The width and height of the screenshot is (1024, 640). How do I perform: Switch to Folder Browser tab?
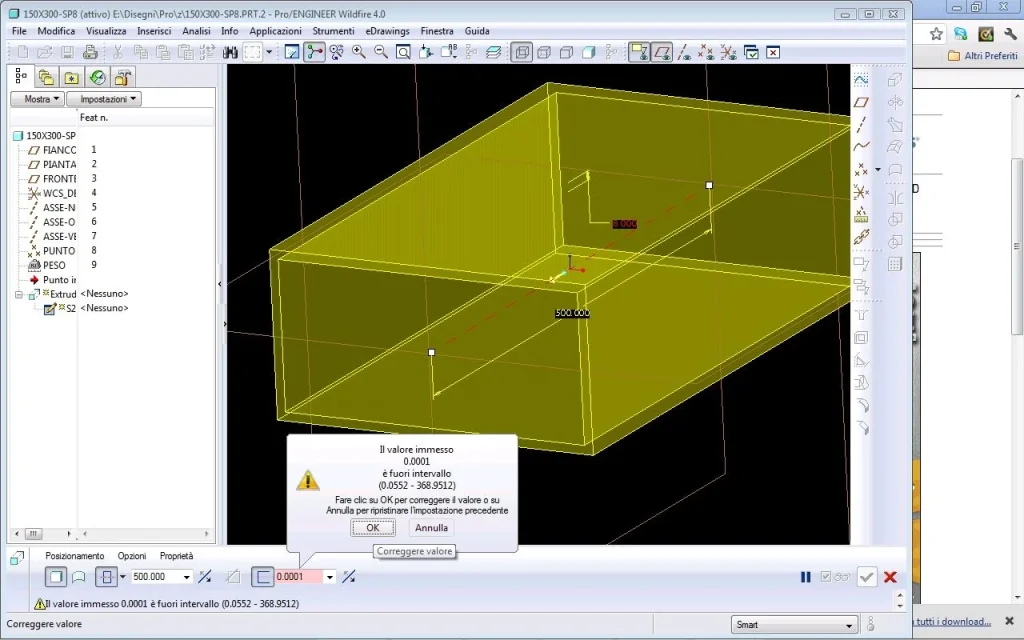click(x=46, y=78)
